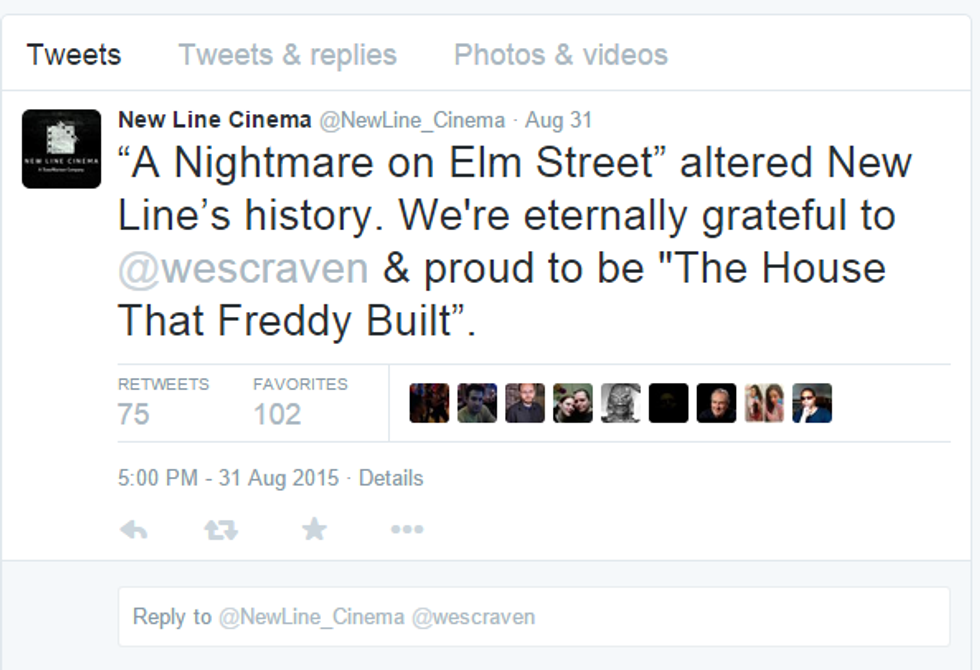980x670 pixels.
Task: Click New Line Cinema profile avatar
Action: pyautogui.click(x=61, y=149)
